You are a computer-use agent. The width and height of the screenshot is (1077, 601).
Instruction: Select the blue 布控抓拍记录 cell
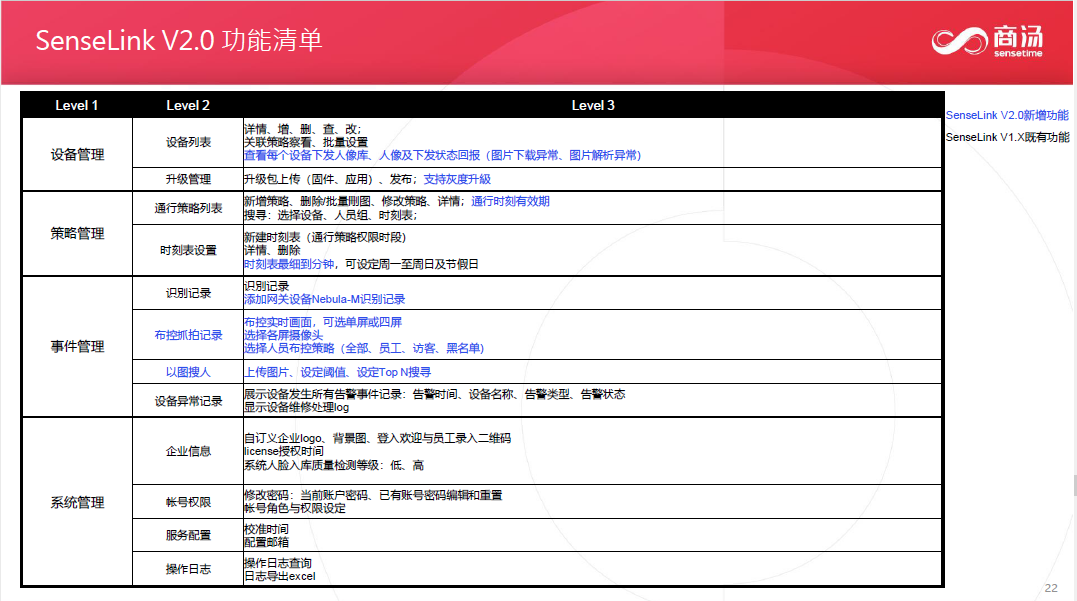pos(188,335)
